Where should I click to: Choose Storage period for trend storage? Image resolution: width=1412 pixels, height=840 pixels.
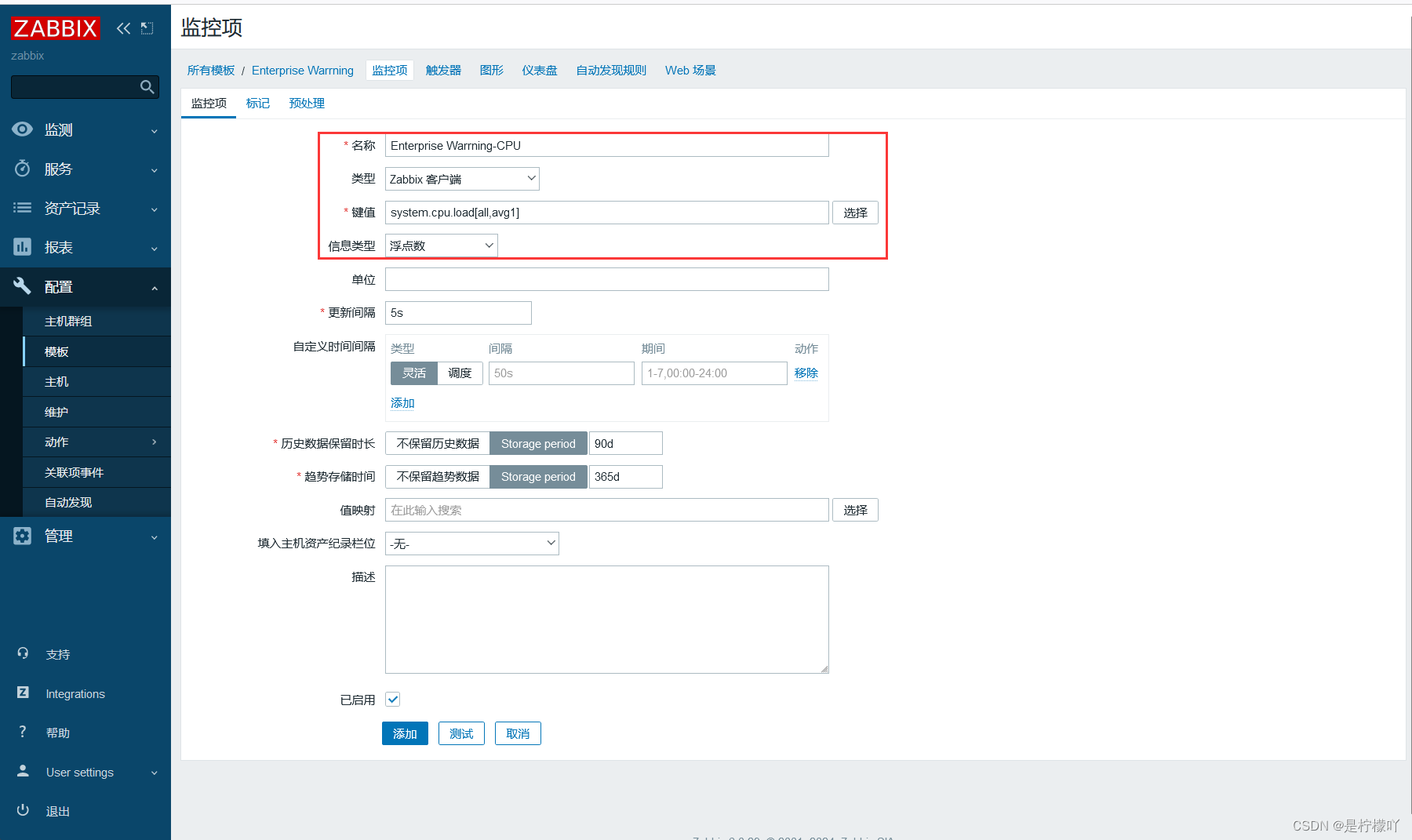(x=538, y=477)
